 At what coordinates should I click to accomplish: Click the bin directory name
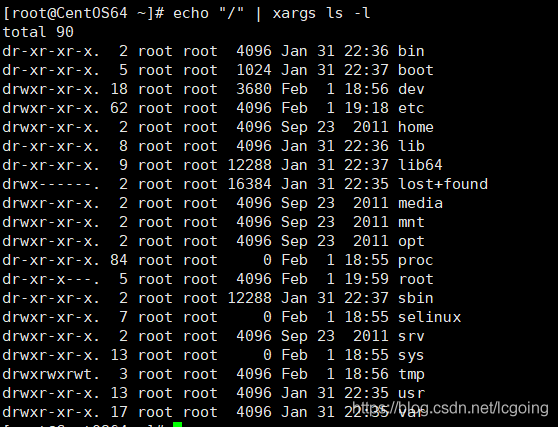point(411,51)
